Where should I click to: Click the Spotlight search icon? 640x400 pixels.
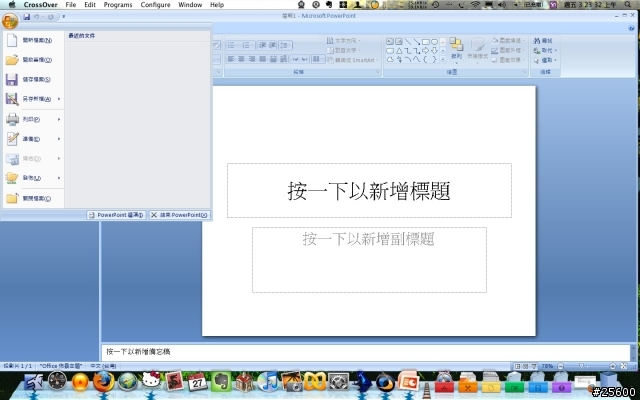628,4
